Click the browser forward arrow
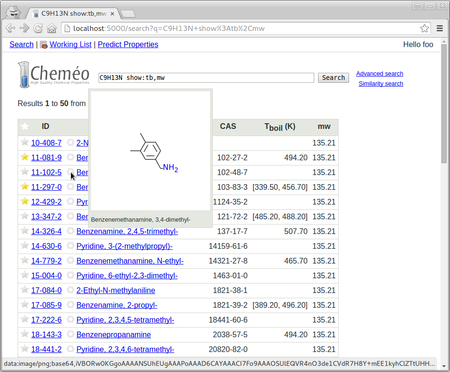 coord(24,28)
